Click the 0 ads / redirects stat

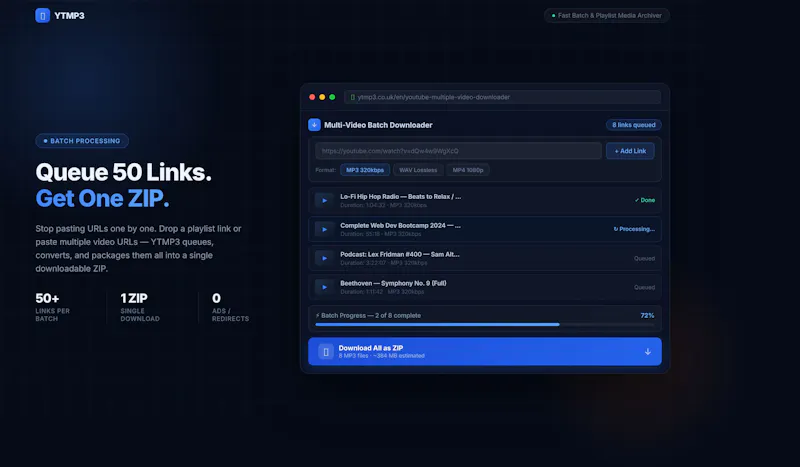231,307
